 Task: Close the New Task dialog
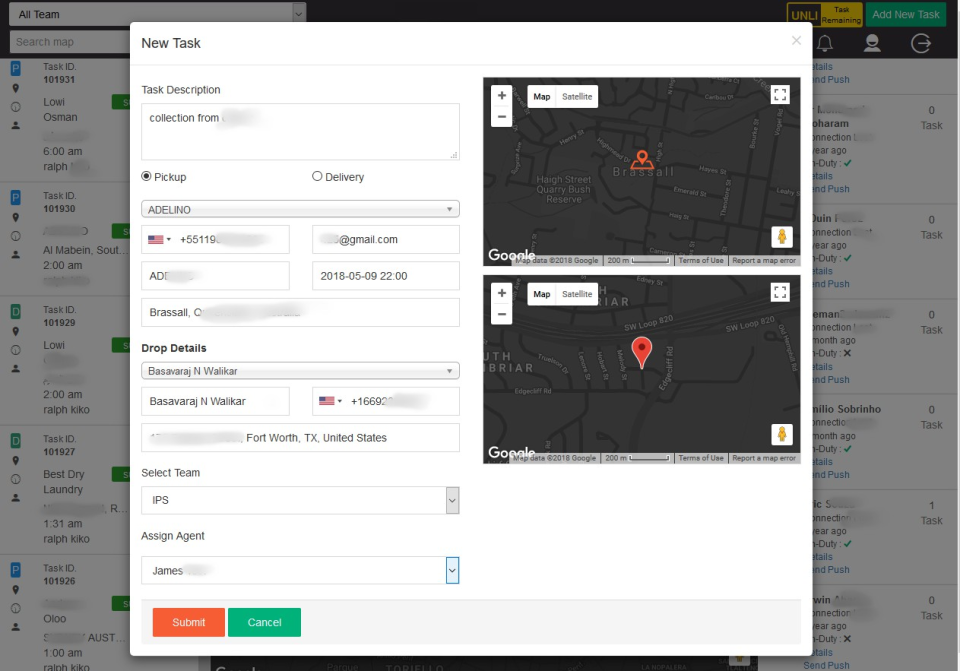796,40
